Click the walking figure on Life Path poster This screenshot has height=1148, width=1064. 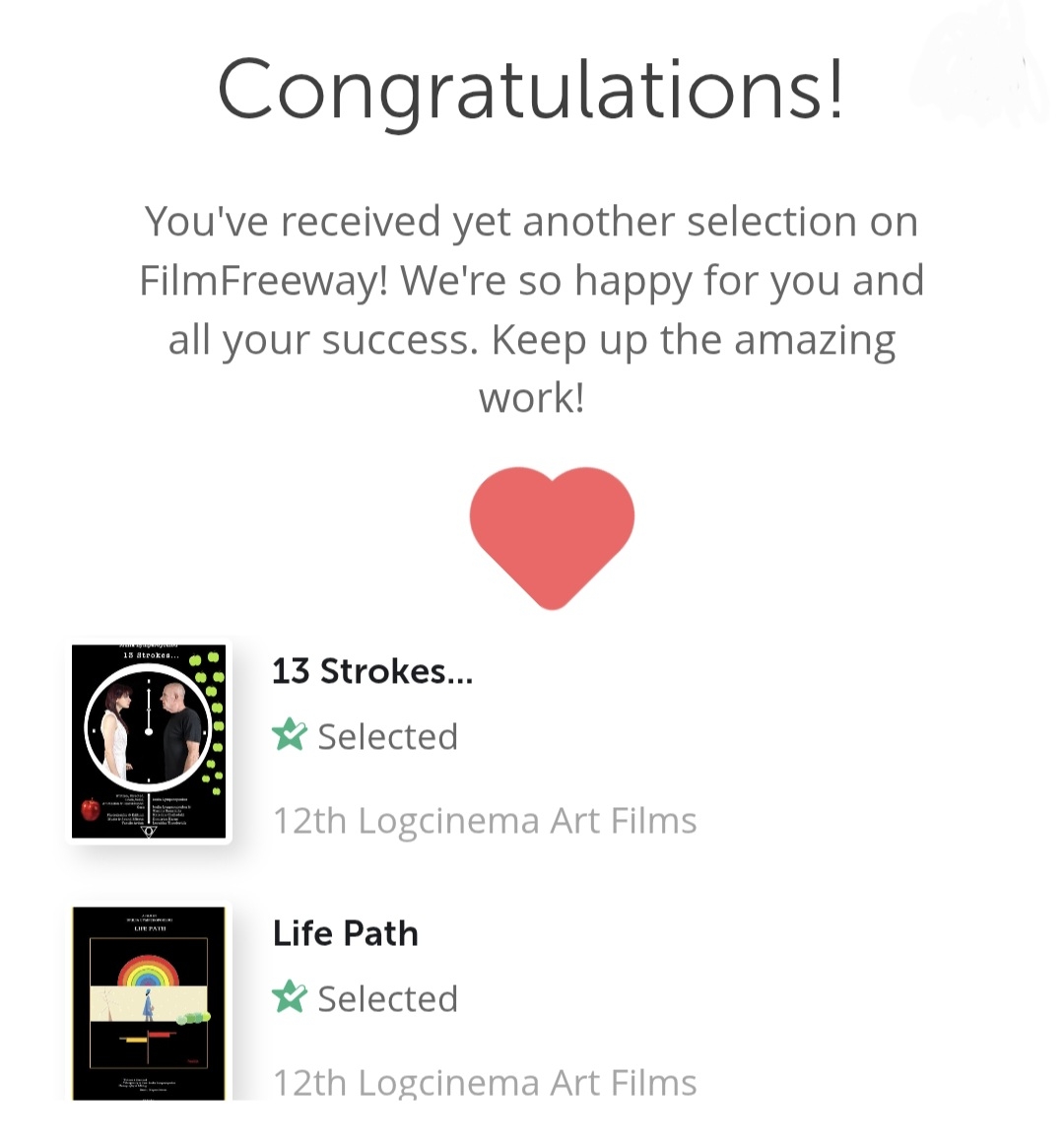point(148,1007)
